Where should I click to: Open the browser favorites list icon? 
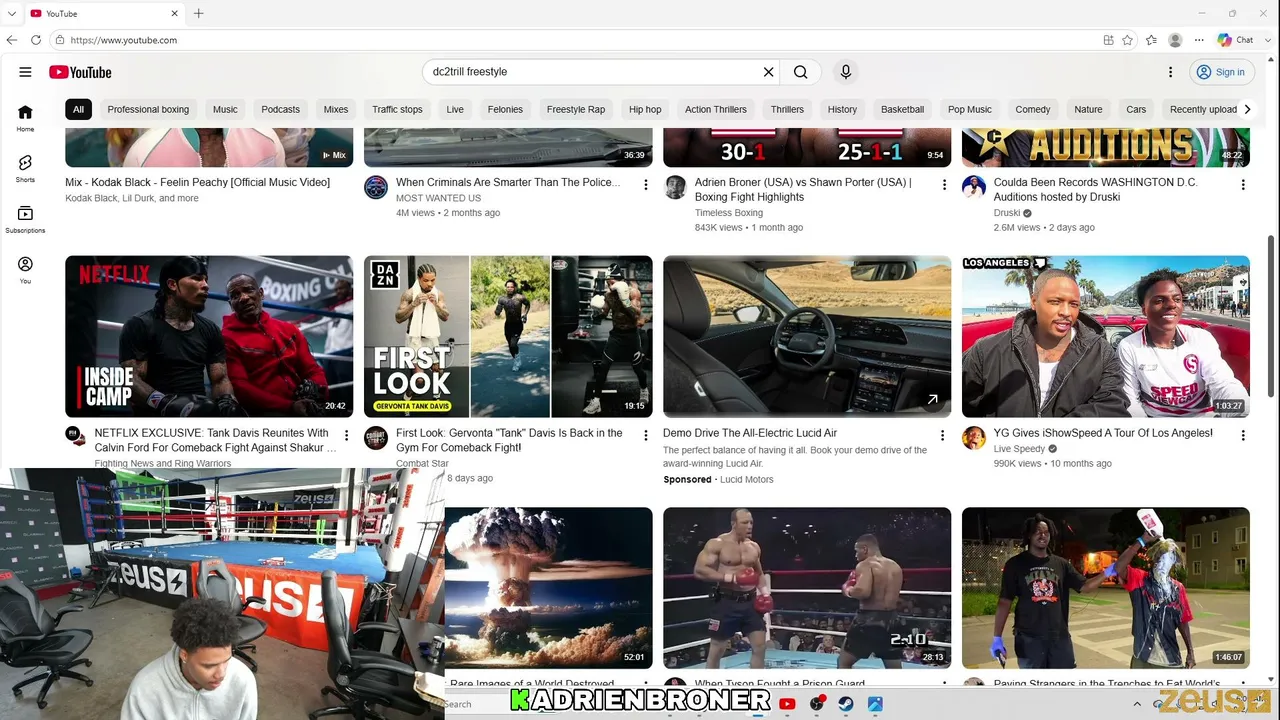pos(1151,40)
